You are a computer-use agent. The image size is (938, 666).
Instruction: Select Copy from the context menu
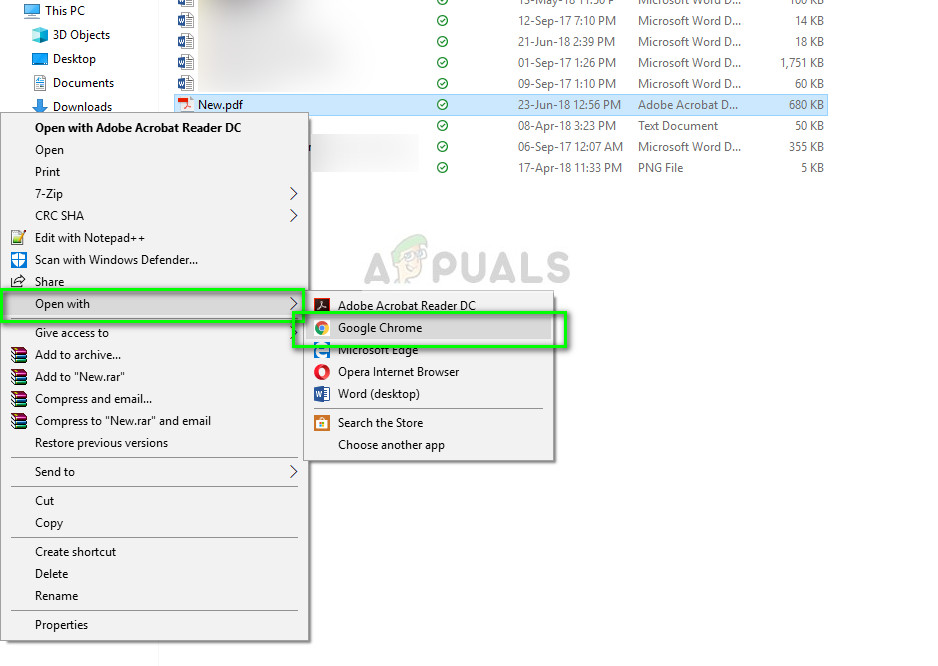[x=48, y=523]
